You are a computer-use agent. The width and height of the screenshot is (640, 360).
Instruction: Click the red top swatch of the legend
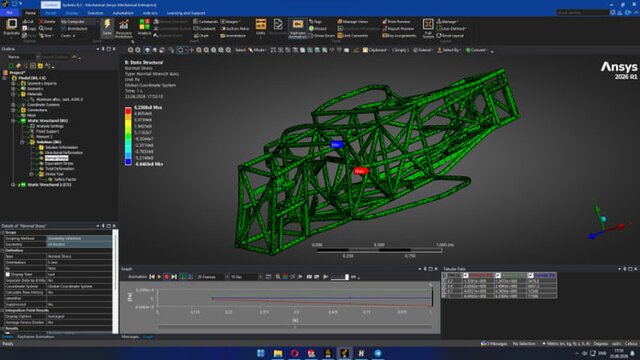[x=128, y=110]
